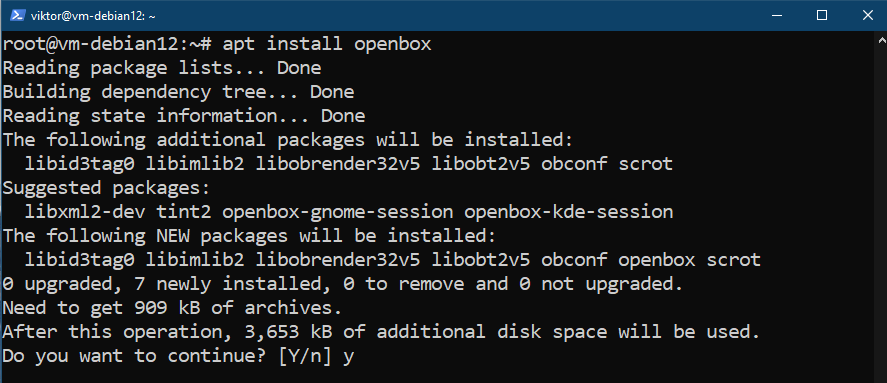Viewport: 887px width, 383px height.
Task: Click the window title viktor@vm-debian12: ~
Action: pyautogui.click(x=93, y=16)
